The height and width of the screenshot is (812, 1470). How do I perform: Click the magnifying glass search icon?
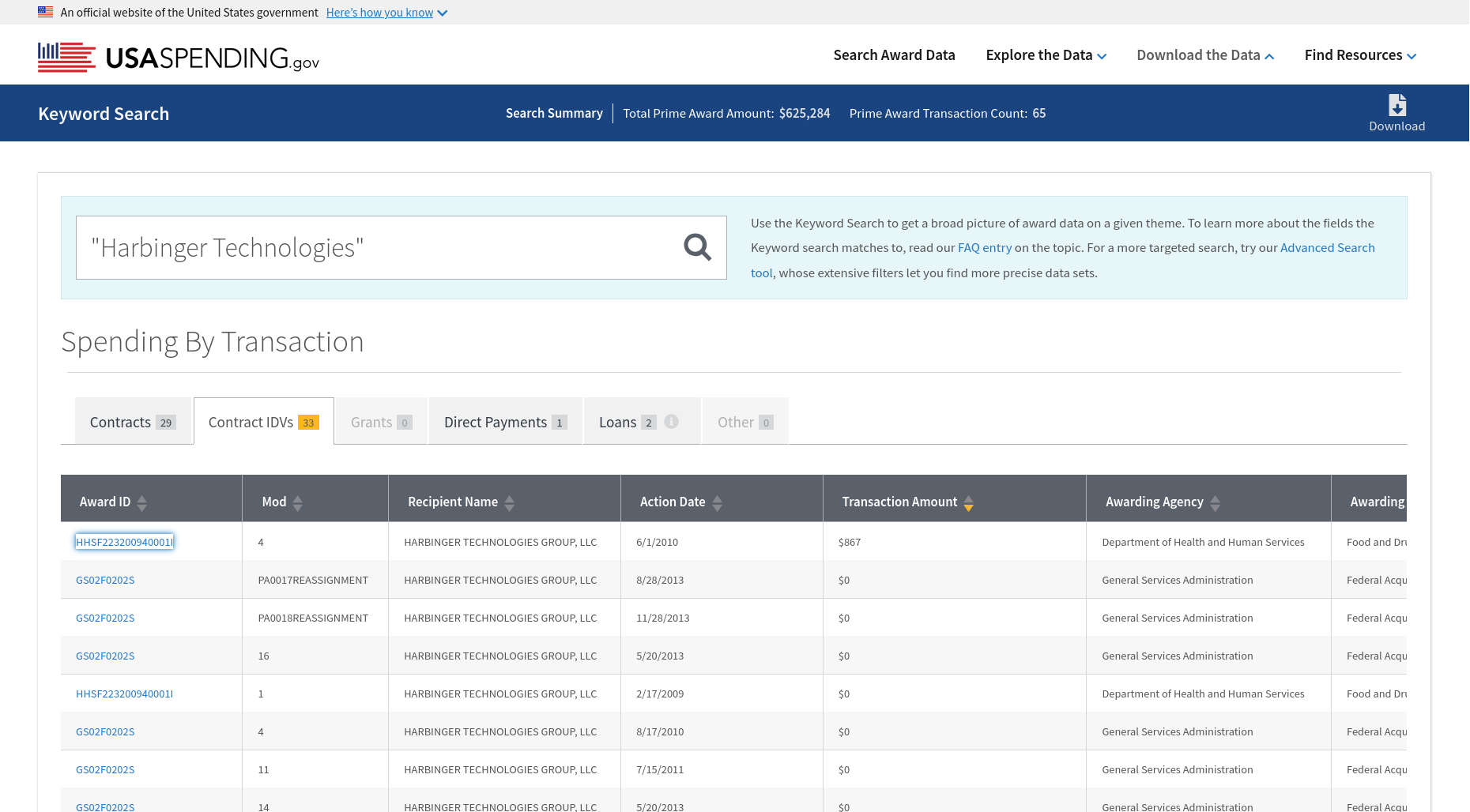tap(697, 247)
